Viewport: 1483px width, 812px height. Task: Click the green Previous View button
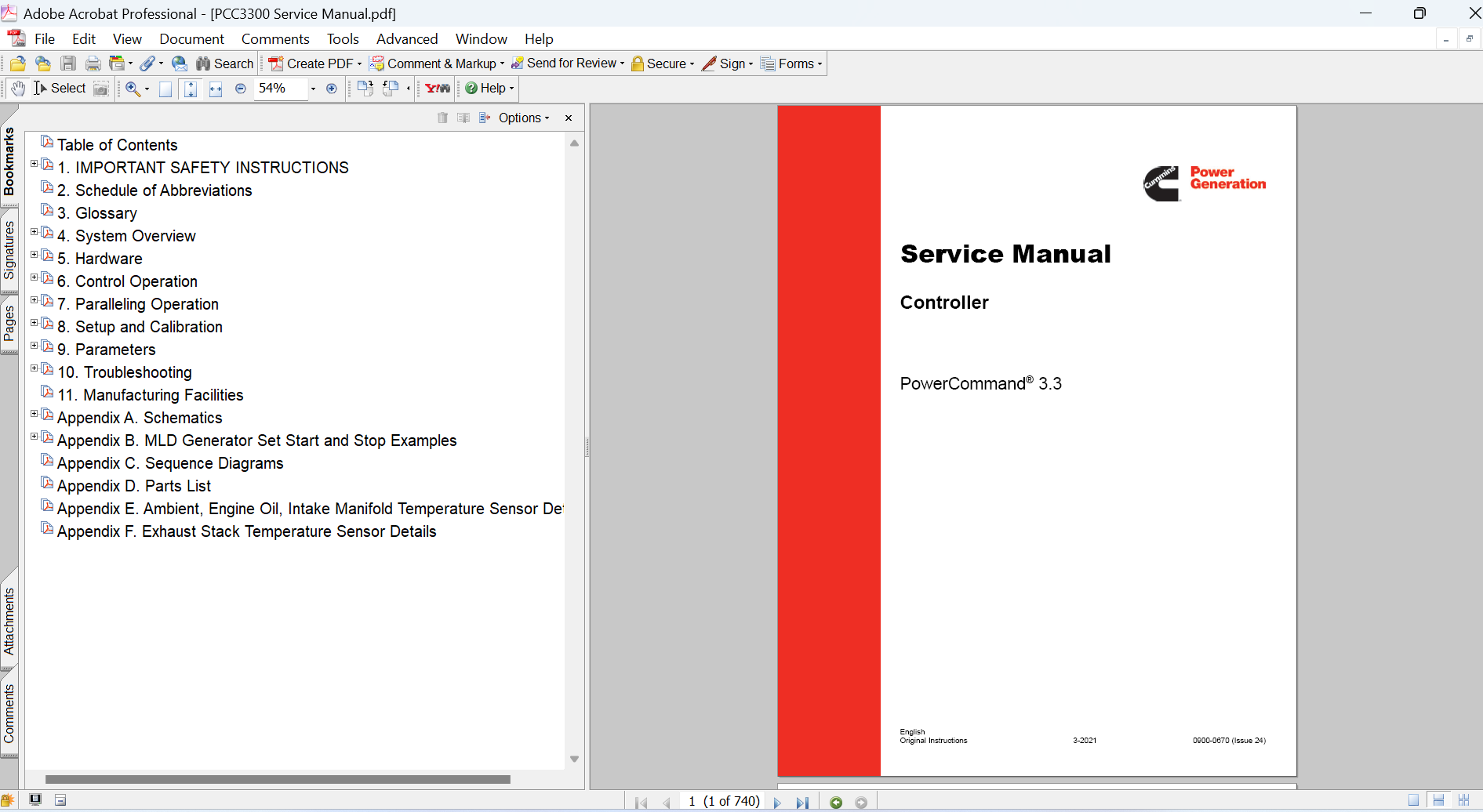[x=836, y=803]
